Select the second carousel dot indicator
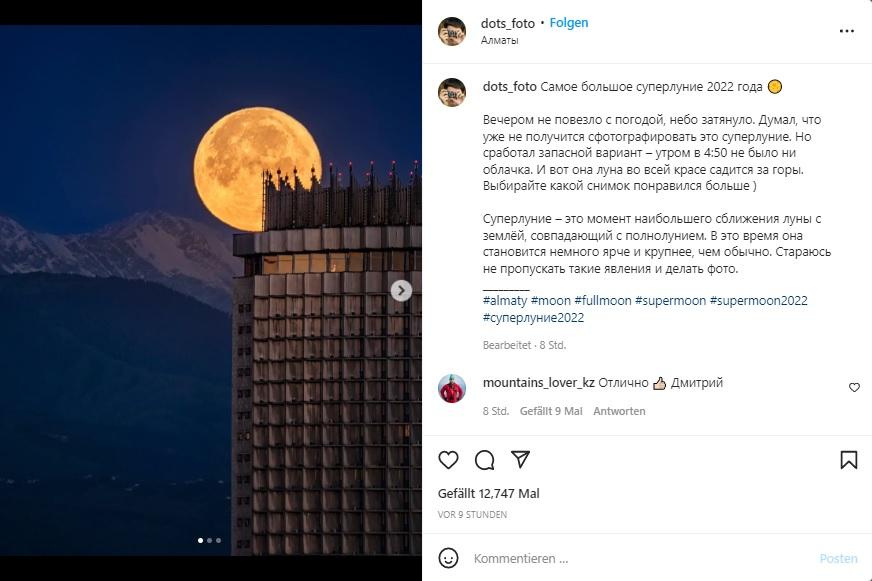This screenshot has height=581, width=872. pos(209,541)
